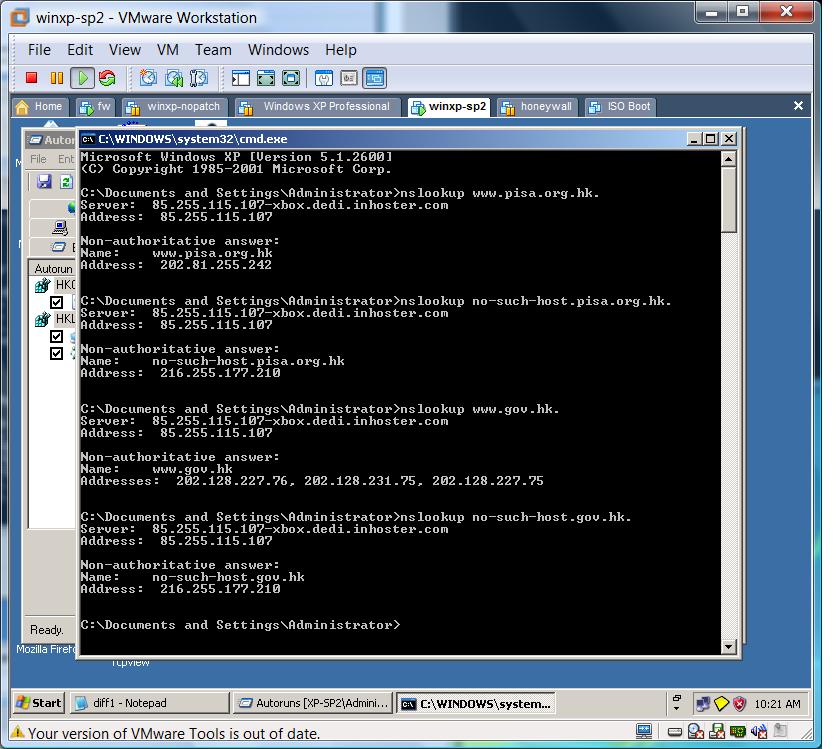This screenshot has width=840, height=749.
Task: Open the Windows menu
Action: (278, 50)
